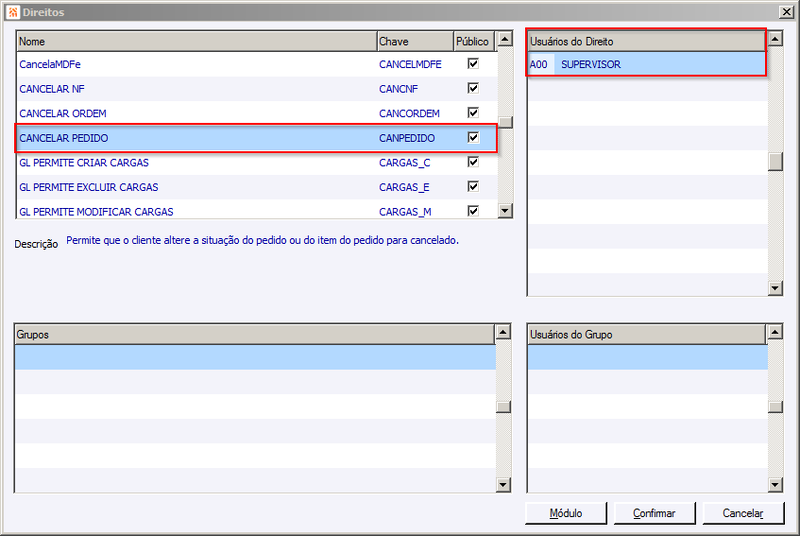Select the GL PERMITE MODIFICAR CARGAS row

coord(257,210)
